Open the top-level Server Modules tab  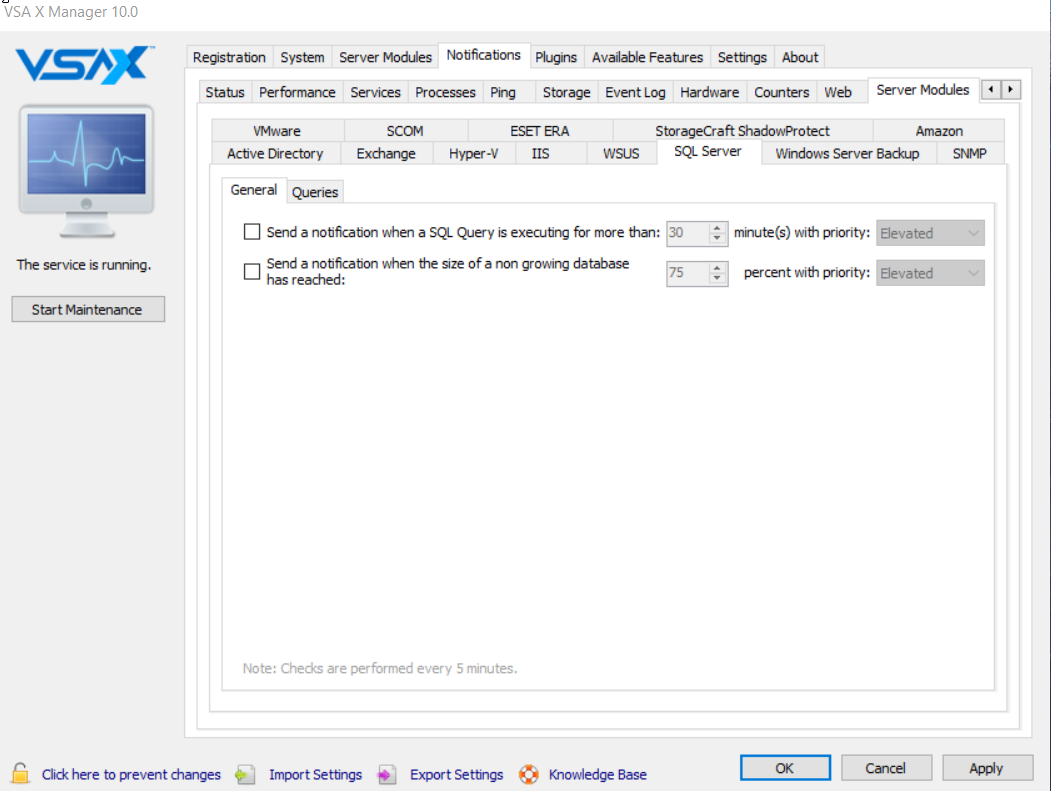pos(385,57)
